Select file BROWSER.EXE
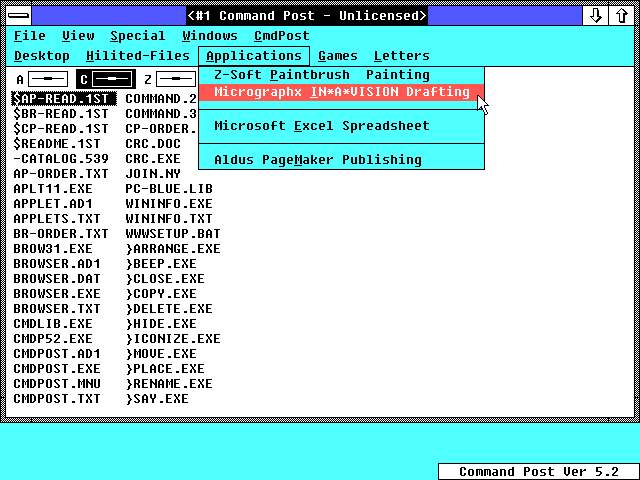The height and width of the screenshot is (480, 640). click(57, 293)
